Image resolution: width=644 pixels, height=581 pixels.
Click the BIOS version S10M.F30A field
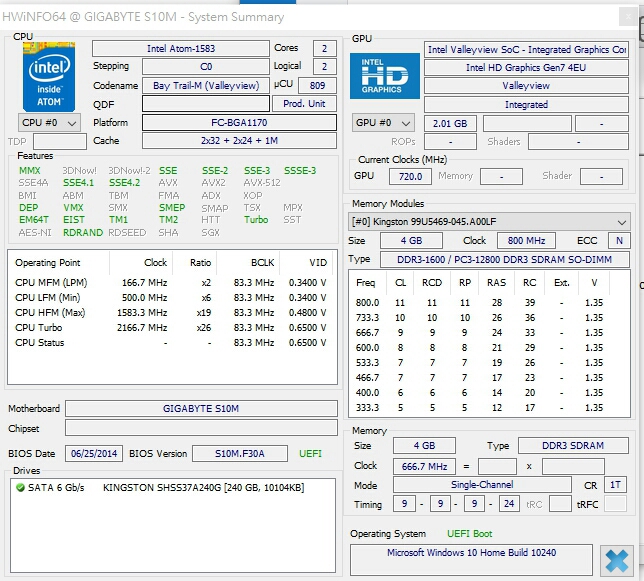click(240, 454)
